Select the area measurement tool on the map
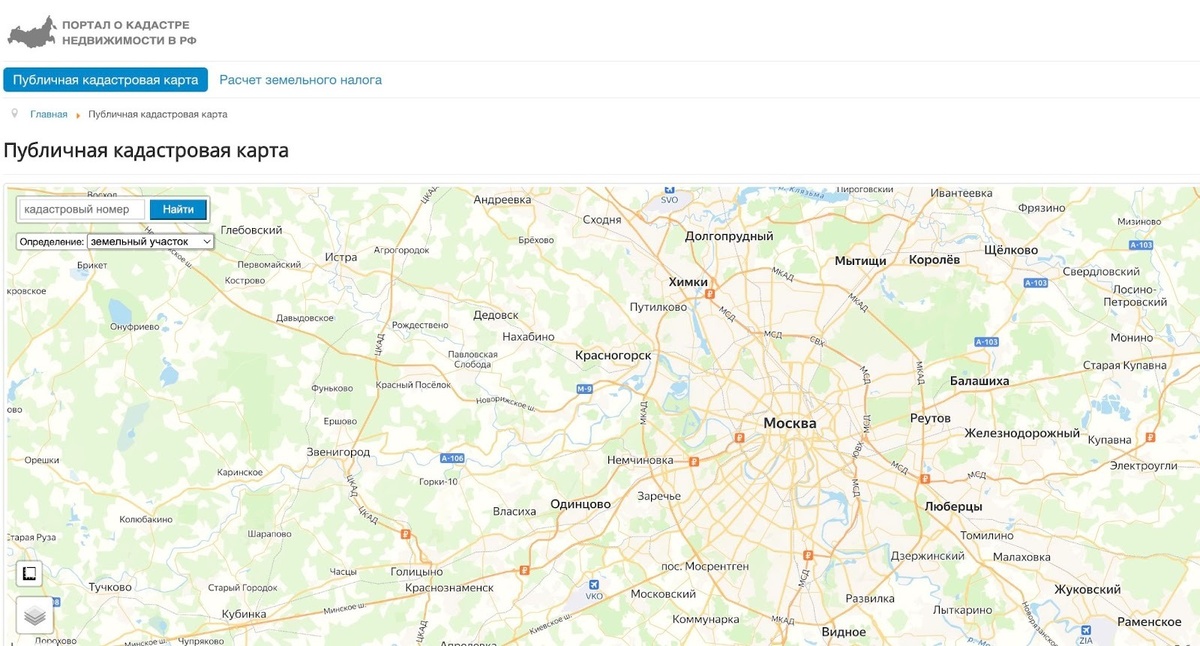 (x=31, y=573)
